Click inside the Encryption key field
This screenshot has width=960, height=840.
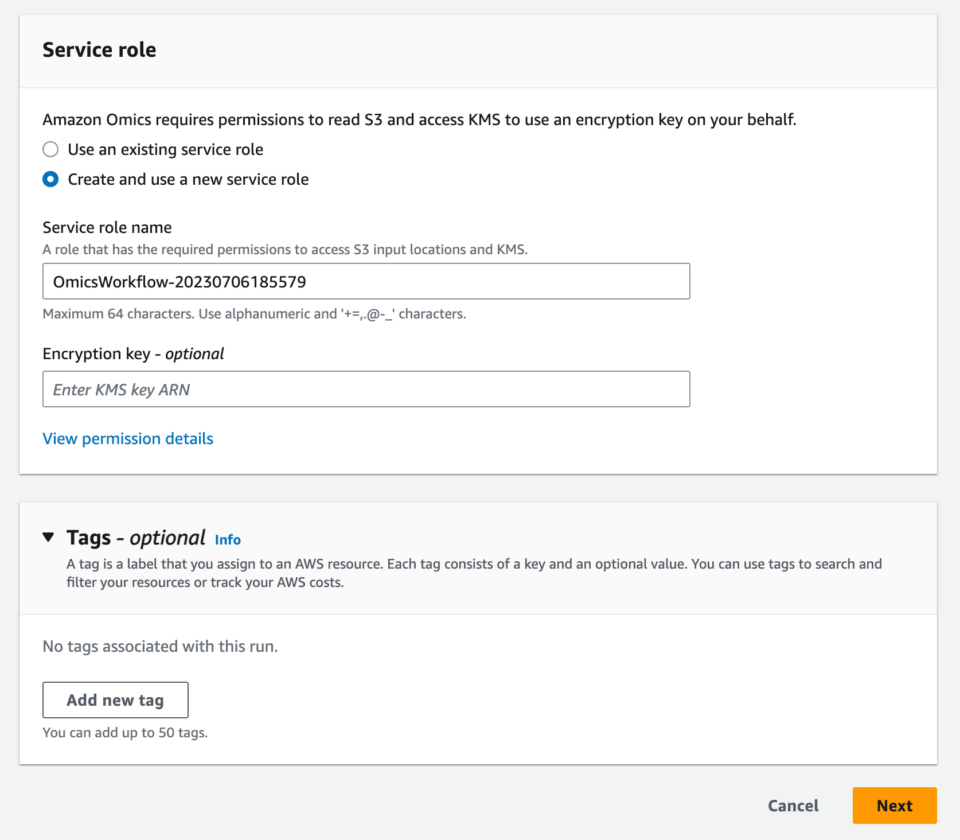click(365, 389)
